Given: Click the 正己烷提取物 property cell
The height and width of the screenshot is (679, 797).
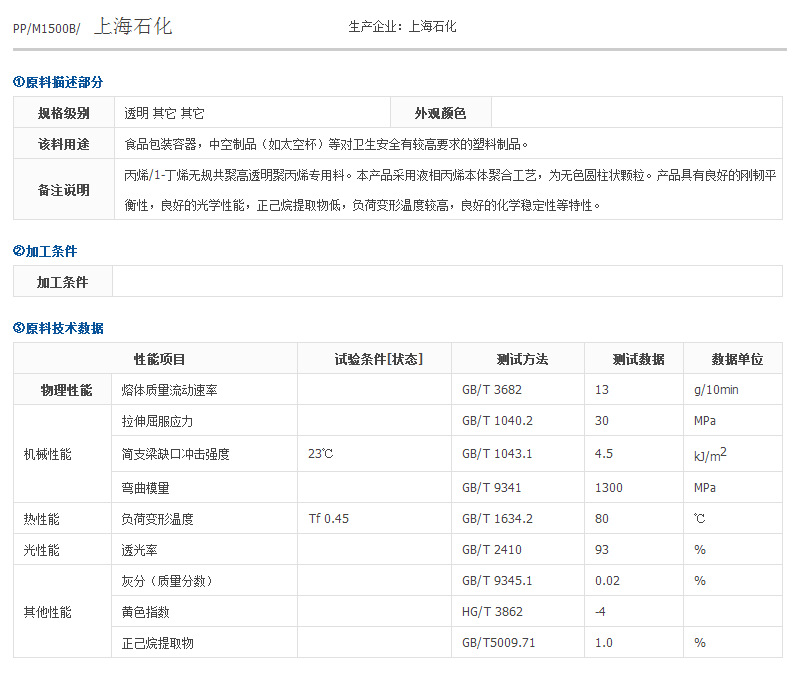Looking at the screenshot, I should click(205, 642).
